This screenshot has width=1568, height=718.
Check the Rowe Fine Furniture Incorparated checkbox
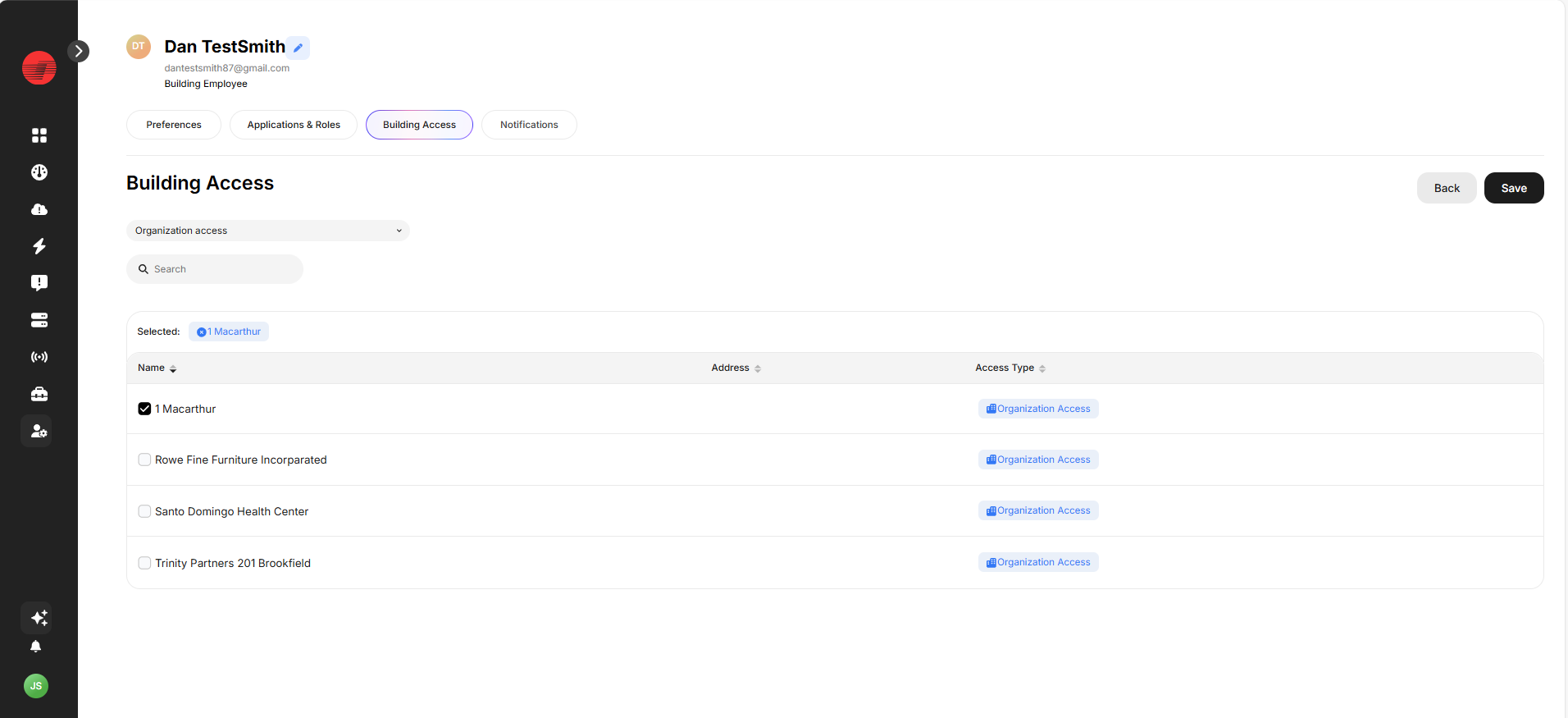(144, 460)
